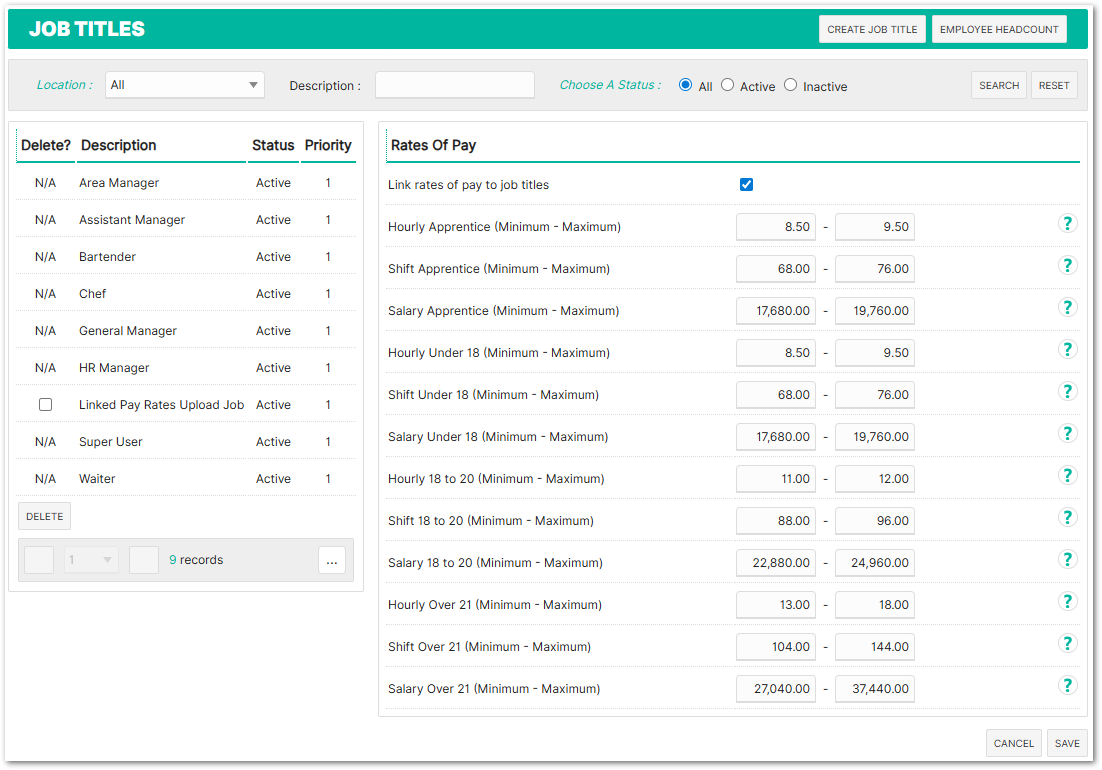This screenshot has height=770, width=1102.
Task: Sort by Description column header
Action: [119, 145]
